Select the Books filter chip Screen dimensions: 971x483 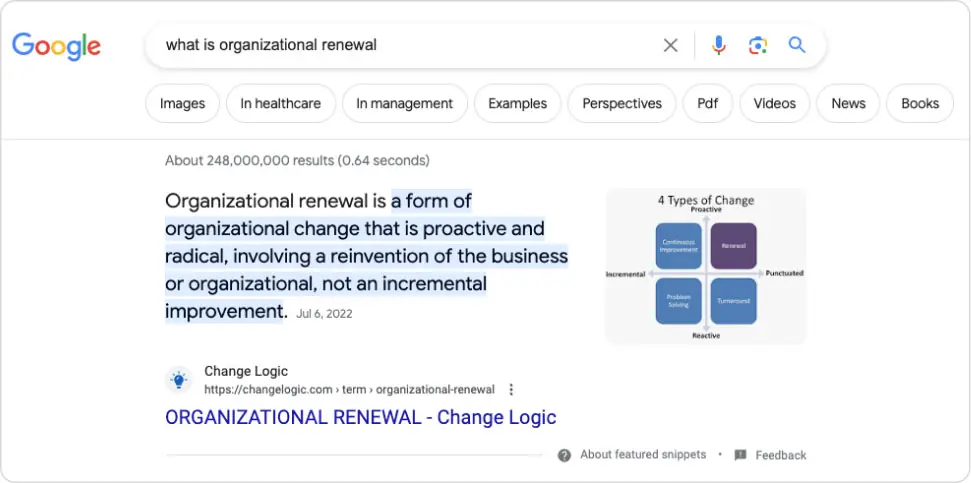(x=920, y=103)
